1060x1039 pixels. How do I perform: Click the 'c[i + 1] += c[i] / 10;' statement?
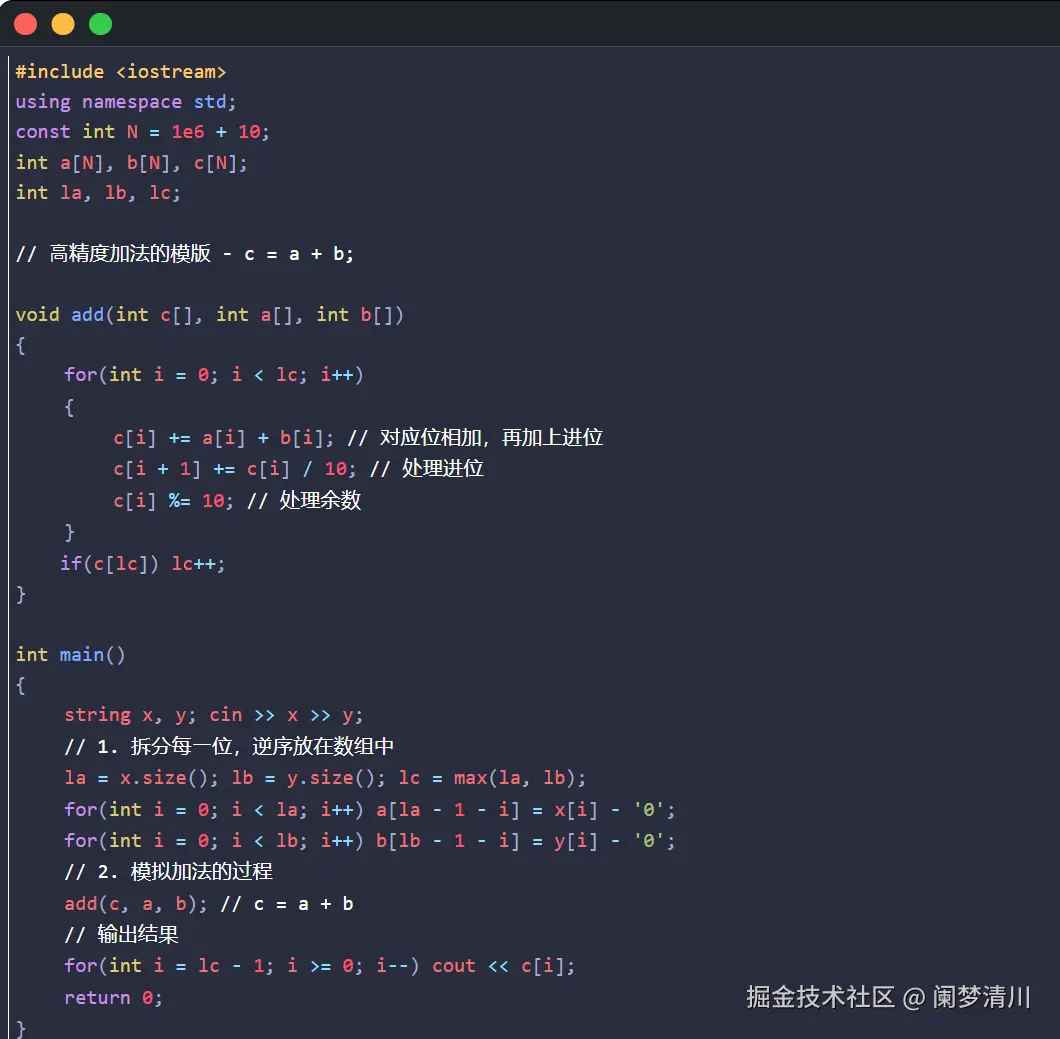pos(235,469)
